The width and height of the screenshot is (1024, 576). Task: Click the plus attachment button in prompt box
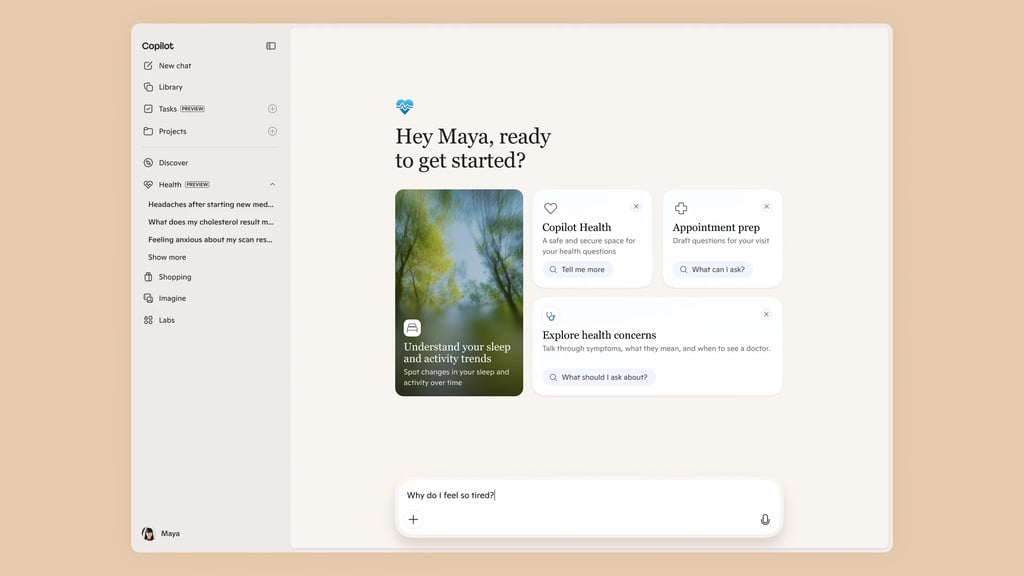pyautogui.click(x=413, y=519)
